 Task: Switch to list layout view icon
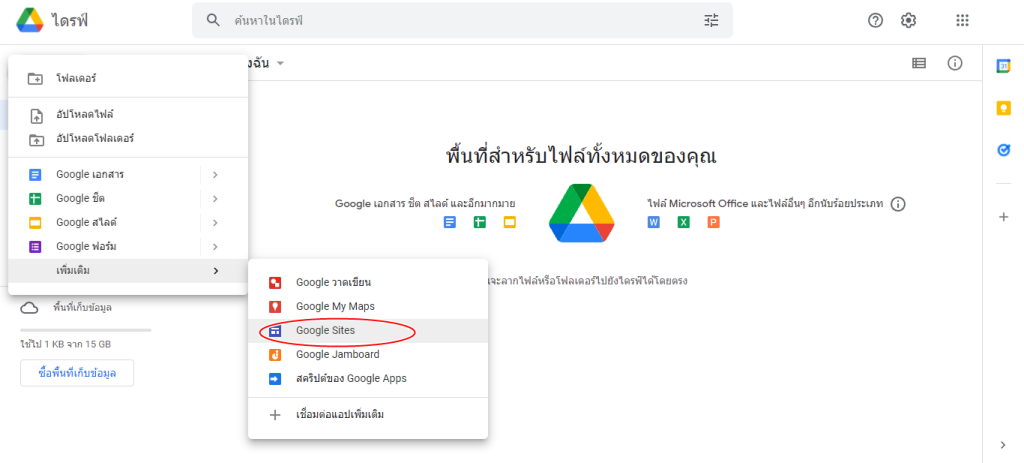pos(919,64)
